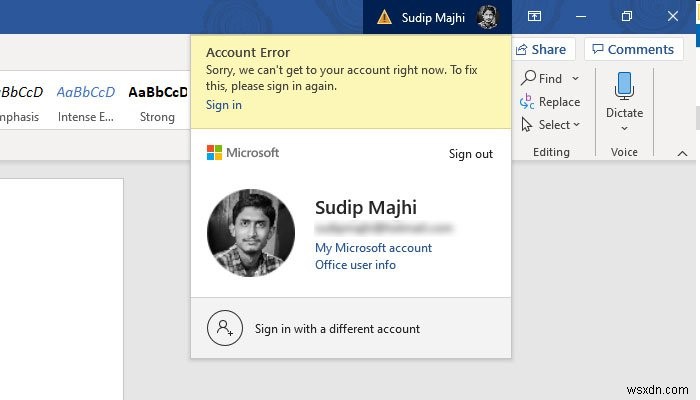Collapse the ribbon with the chevron

click(x=683, y=153)
